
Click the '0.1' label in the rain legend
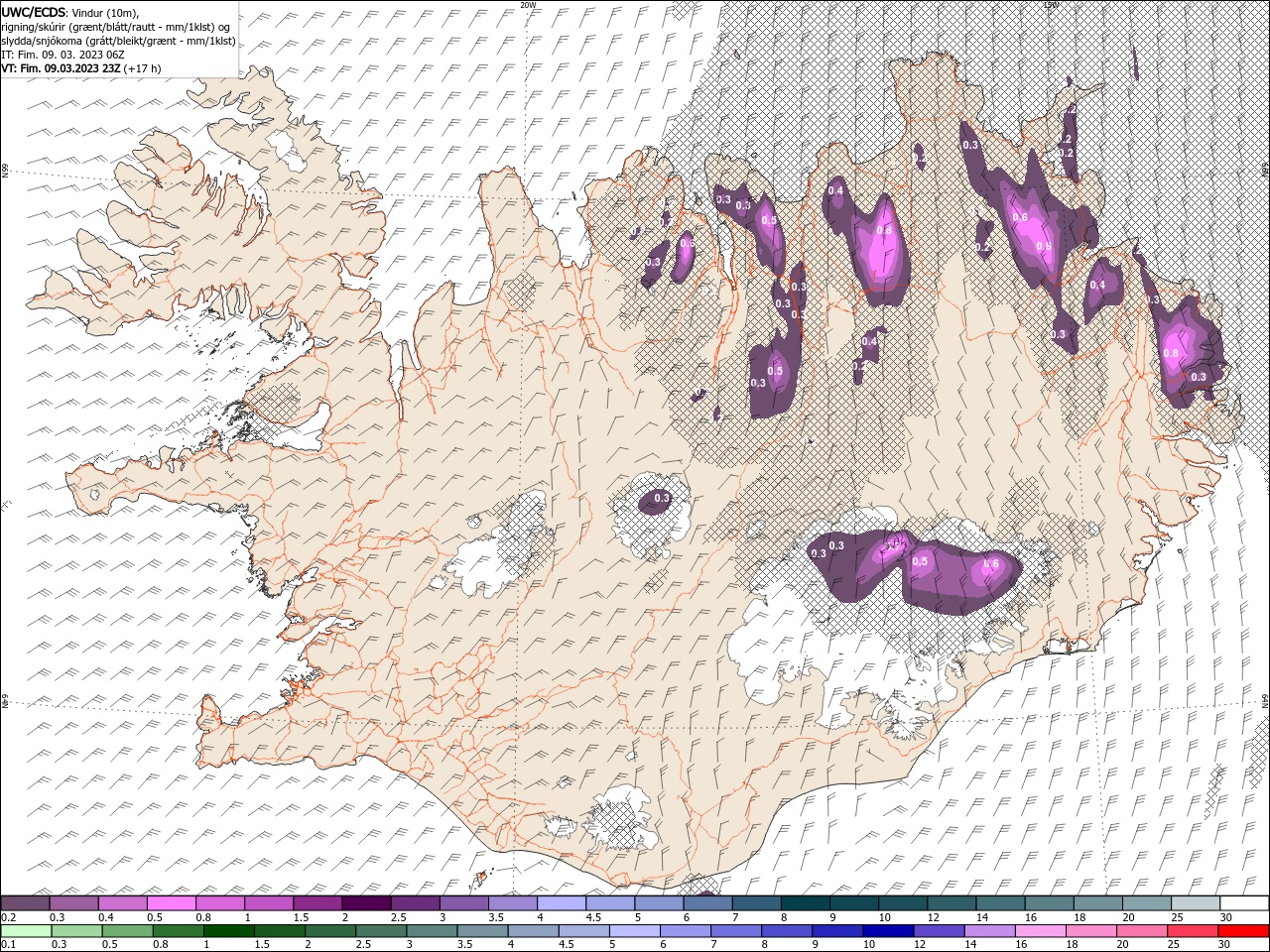(7, 945)
